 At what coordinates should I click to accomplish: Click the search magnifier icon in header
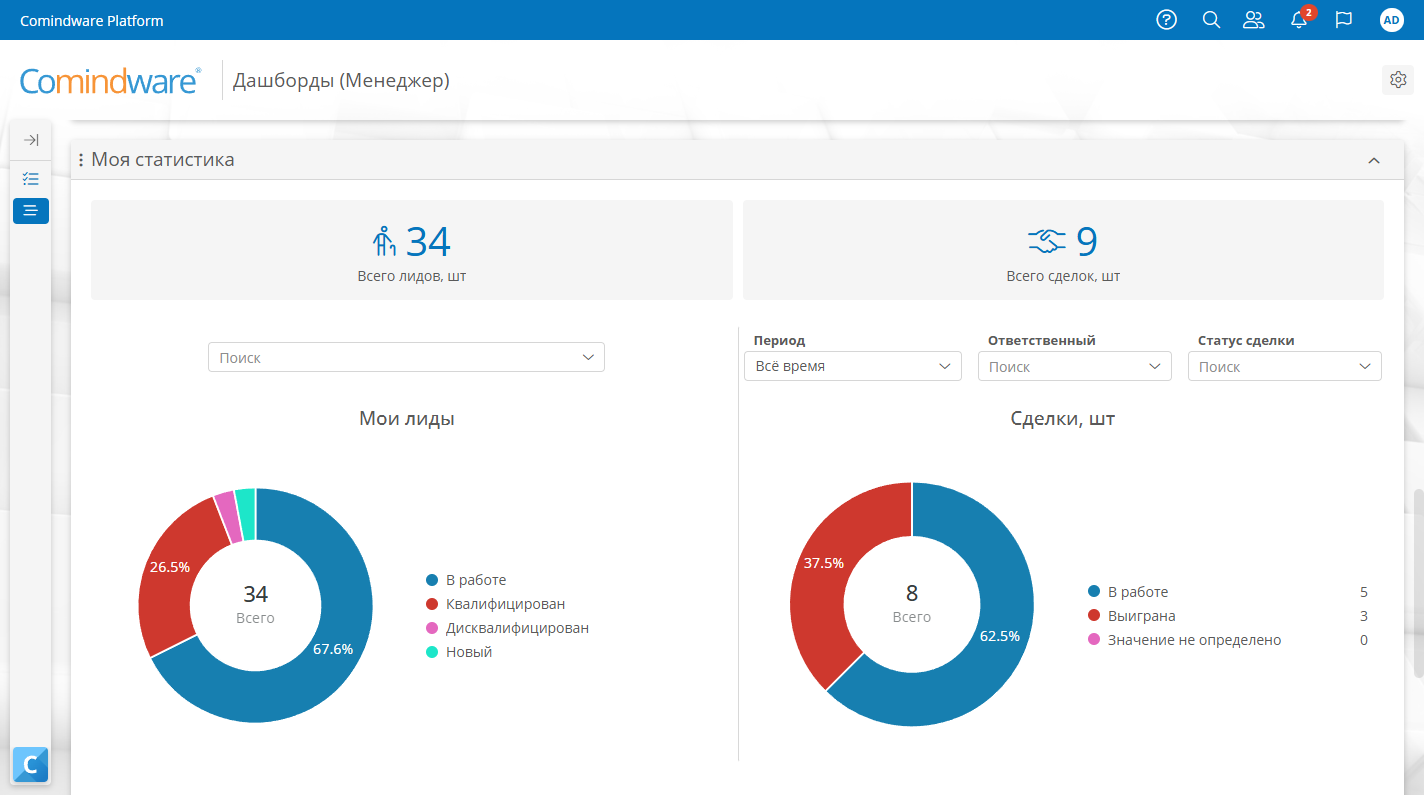[1211, 20]
